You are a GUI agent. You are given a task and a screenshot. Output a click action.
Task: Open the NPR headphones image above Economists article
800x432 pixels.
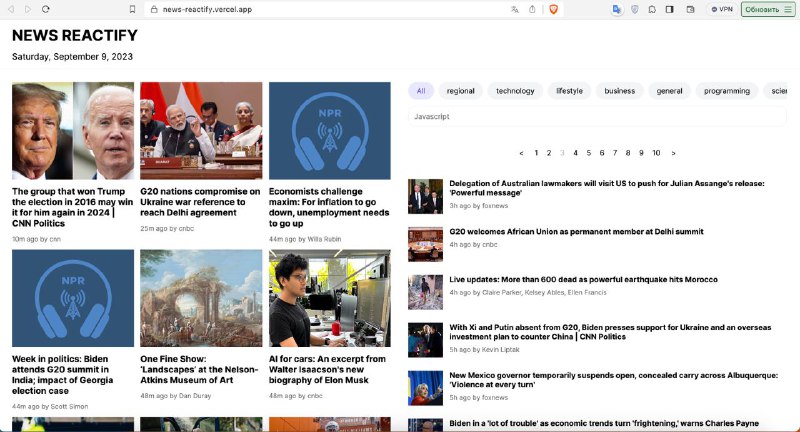point(330,131)
